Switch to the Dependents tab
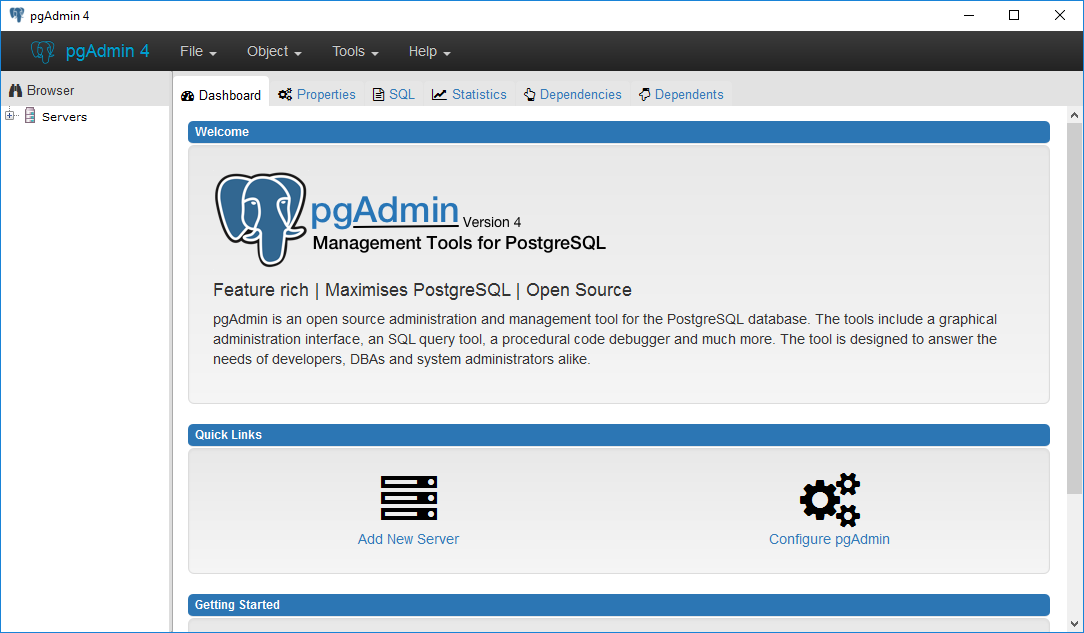This screenshot has width=1084, height=633. click(681, 95)
